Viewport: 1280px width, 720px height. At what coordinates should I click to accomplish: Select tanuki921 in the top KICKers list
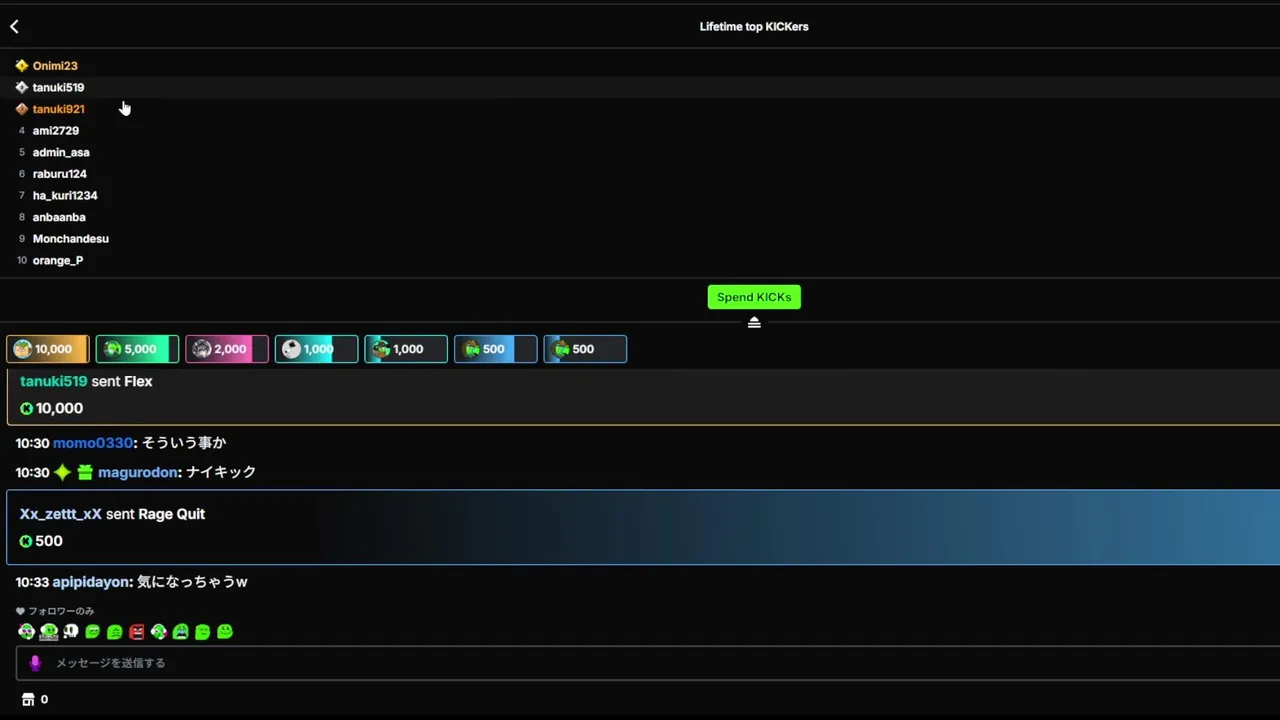click(x=58, y=109)
